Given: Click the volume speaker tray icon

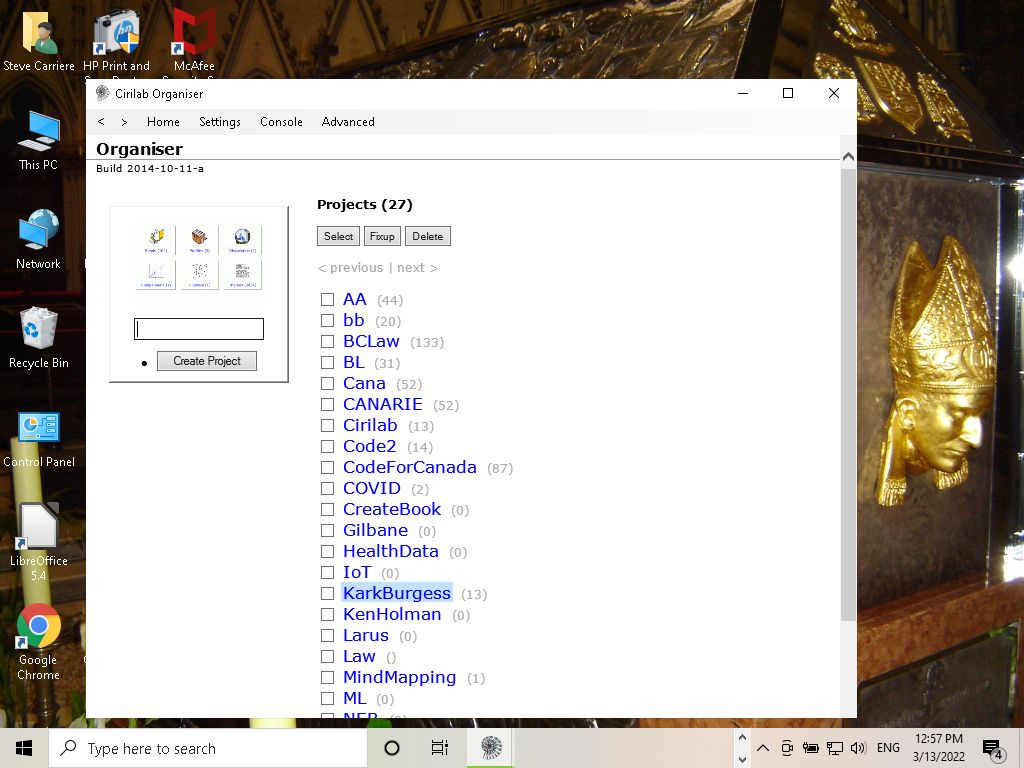Looking at the screenshot, I should 859,748.
